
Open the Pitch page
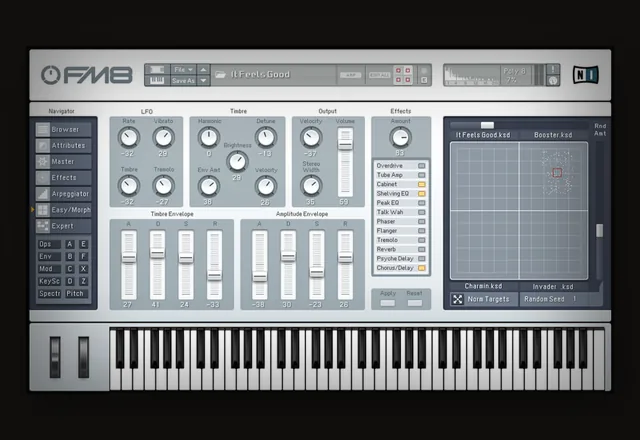[76, 293]
